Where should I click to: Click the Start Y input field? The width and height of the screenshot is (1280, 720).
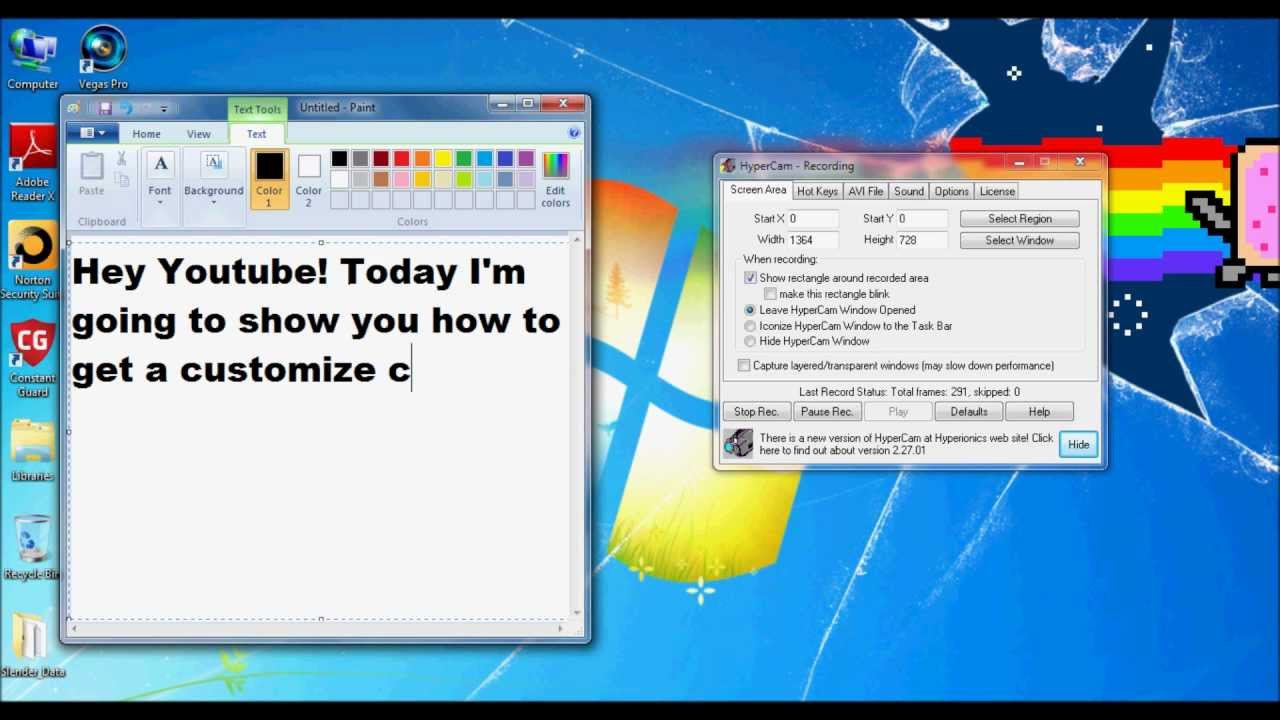(x=921, y=218)
